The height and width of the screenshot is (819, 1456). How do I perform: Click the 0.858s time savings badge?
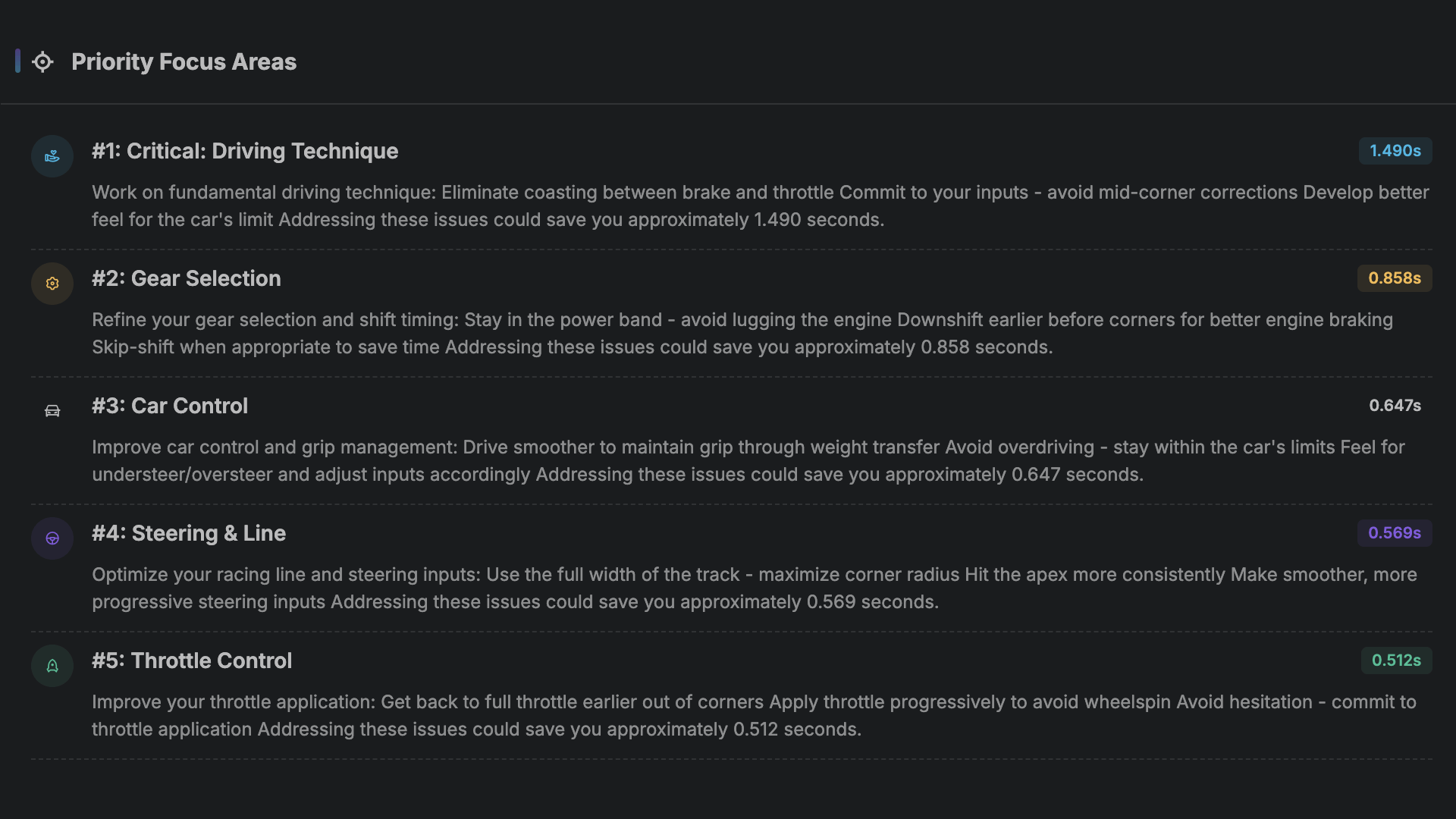[x=1394, y=278]
